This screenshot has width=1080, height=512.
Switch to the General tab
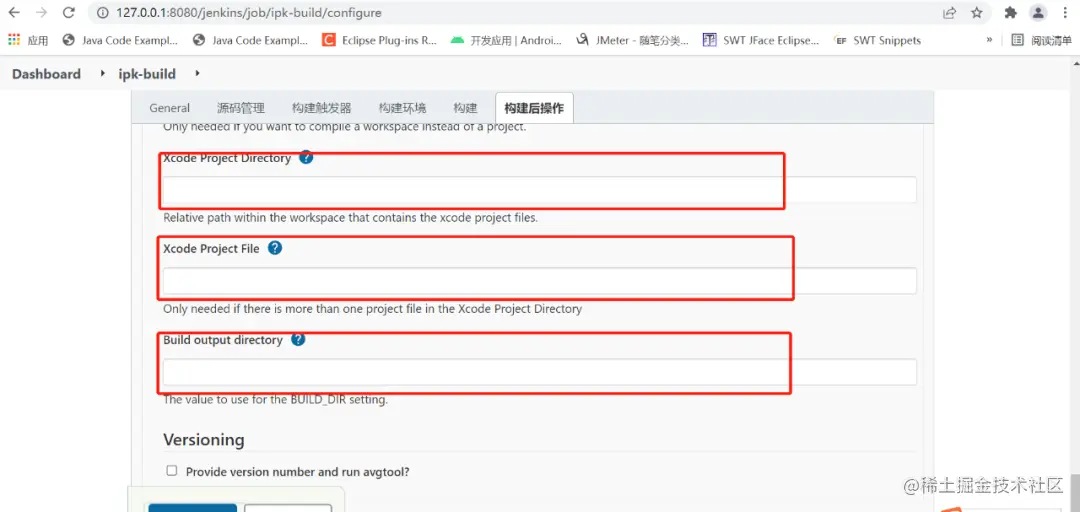[169, 108]
